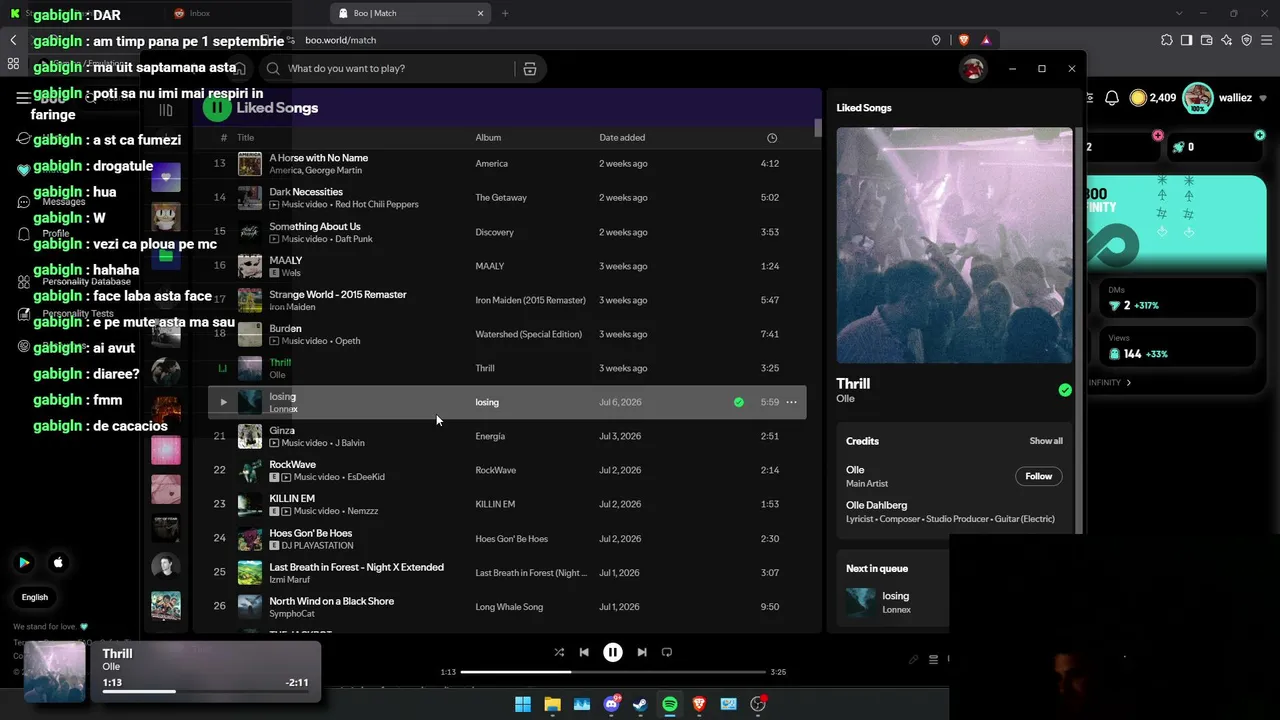Image resolution: width=1280 pixels, height=720 pixels.
Task: Toggle liked checkmark on the 'losing' row
Action: (x=739, y=402)
